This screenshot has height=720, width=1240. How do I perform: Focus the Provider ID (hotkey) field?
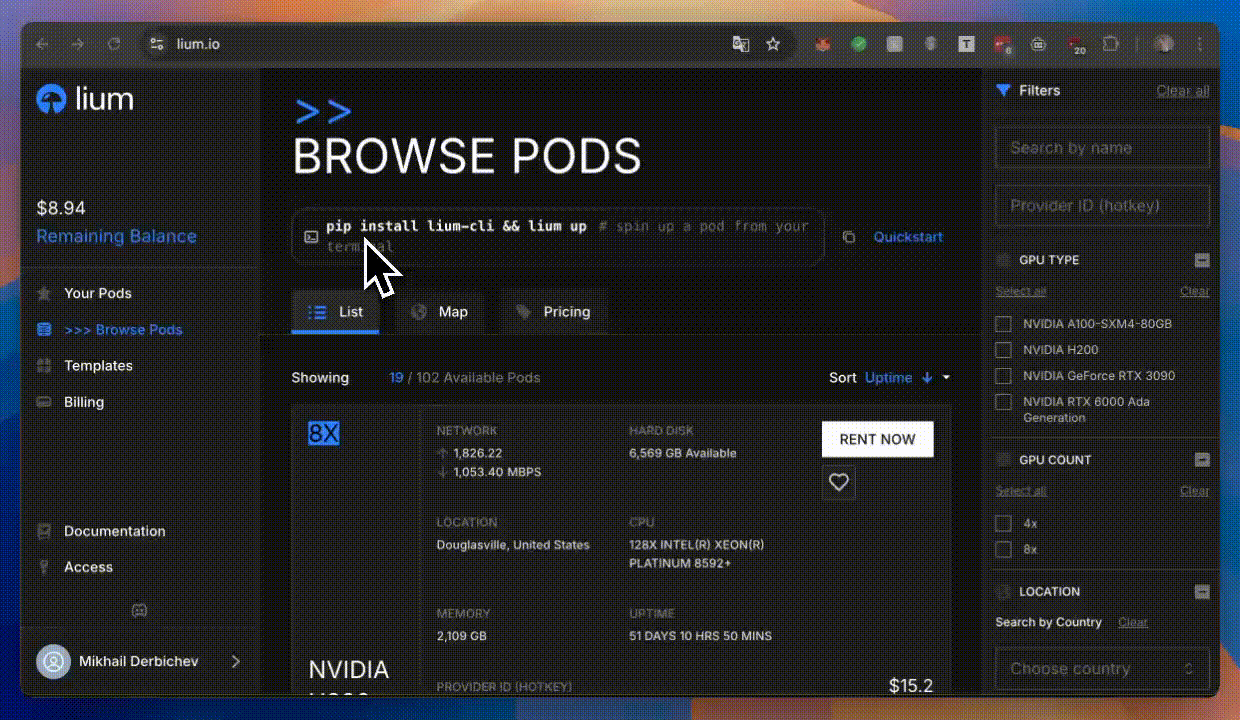click(1102, 206)
